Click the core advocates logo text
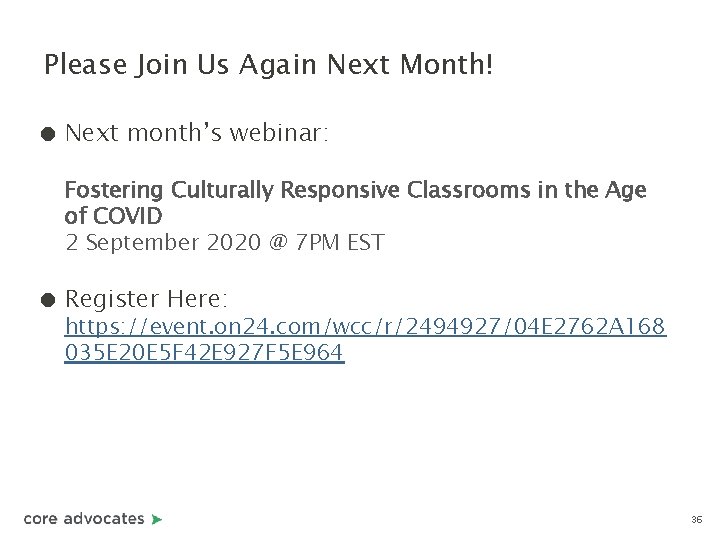This screenshot has height=540, width=720. tap(84, 518)
